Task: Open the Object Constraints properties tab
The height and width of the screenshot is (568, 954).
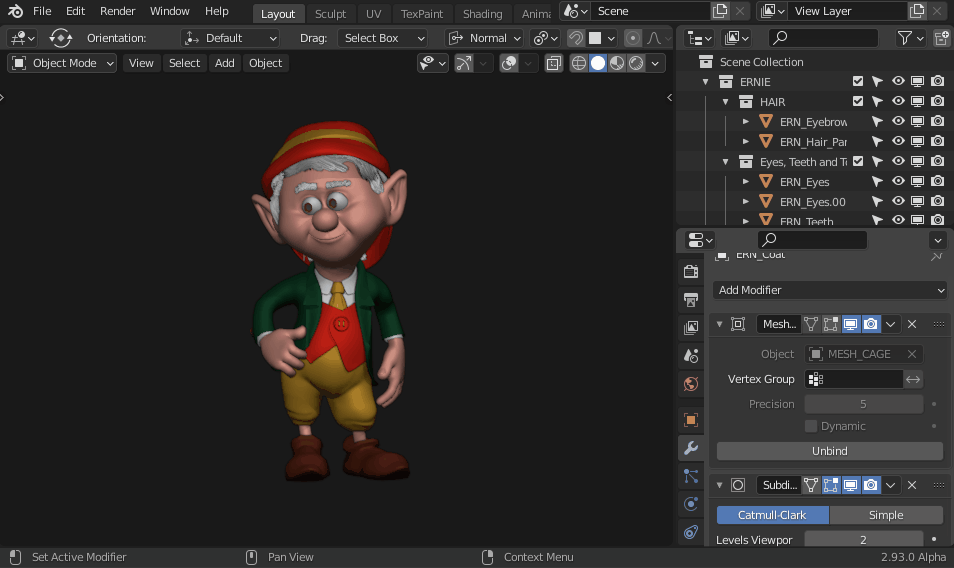Action: coord(691,532)
